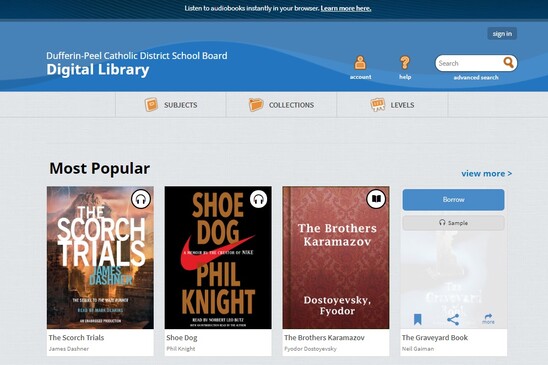Open the LEVELS menu
Image resolution: width=548 pixels, height=365 pixels.
[x=392, y=105]
